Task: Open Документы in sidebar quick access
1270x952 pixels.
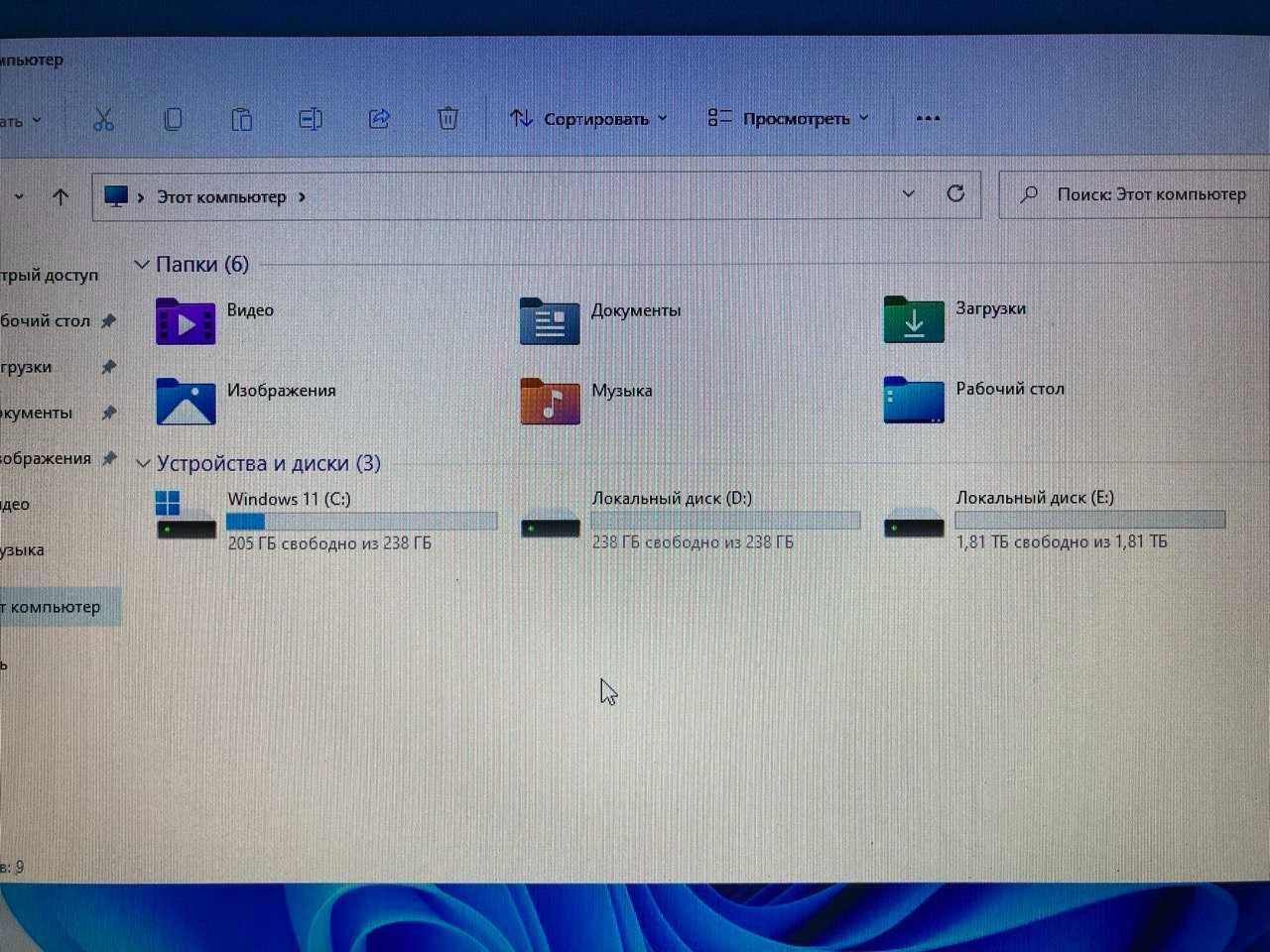Action: (x=36, y=413)
